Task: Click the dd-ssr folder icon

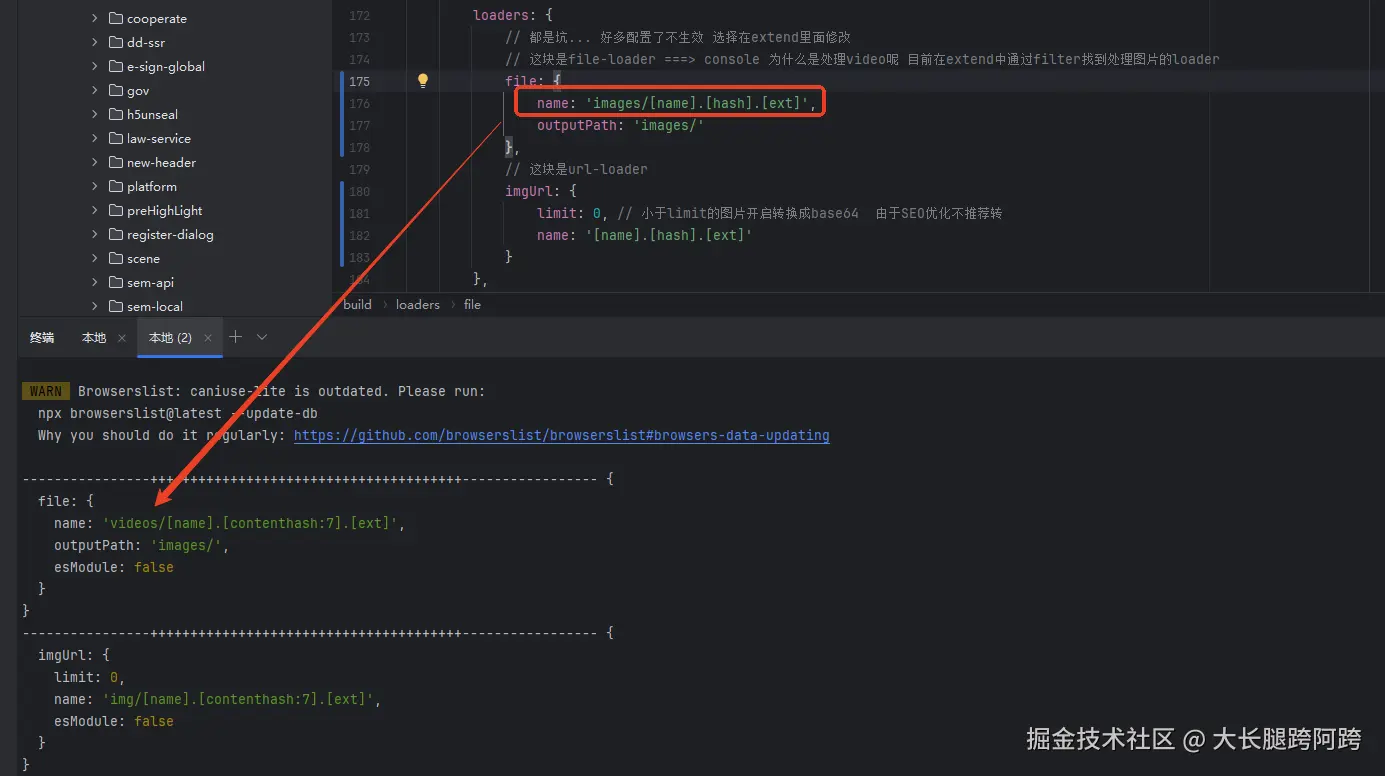Action: 115,42
